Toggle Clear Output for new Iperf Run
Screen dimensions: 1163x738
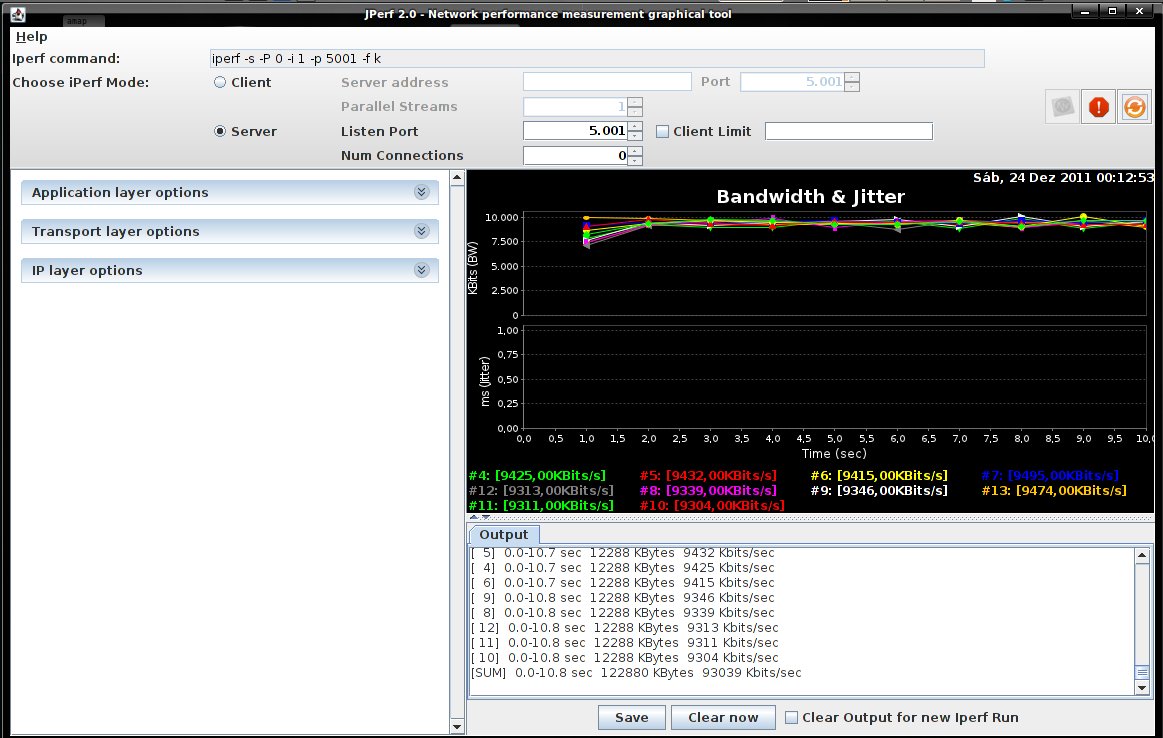pyautogui.click(x=791, y=717)
